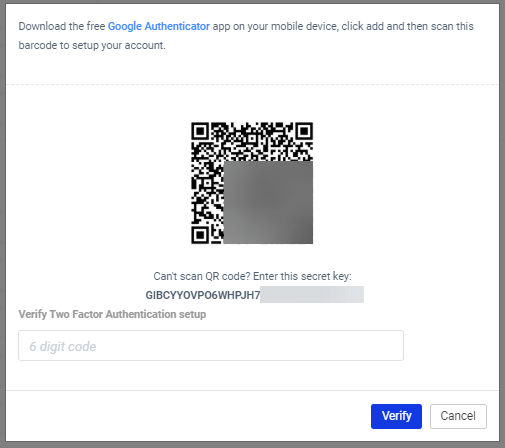Click the "Can't scan QR code?" text
Image resolution: width=505 pixels, height=448 pixels.
[202, 276]
